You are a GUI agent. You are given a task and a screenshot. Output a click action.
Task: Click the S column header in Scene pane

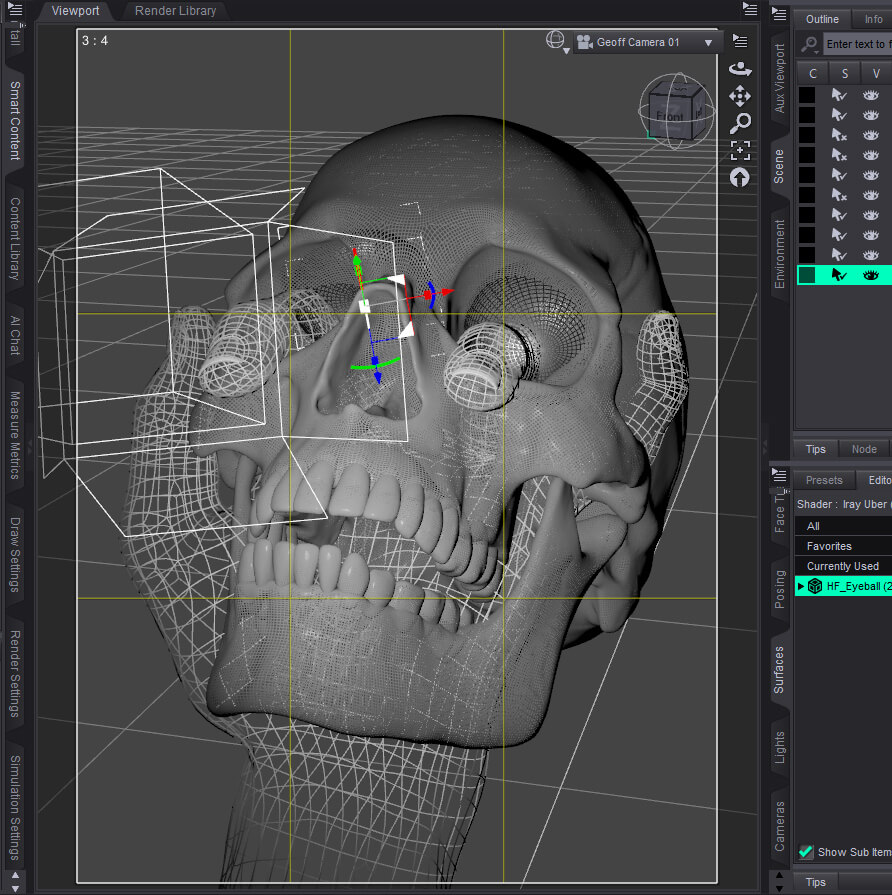click(845, 73)
